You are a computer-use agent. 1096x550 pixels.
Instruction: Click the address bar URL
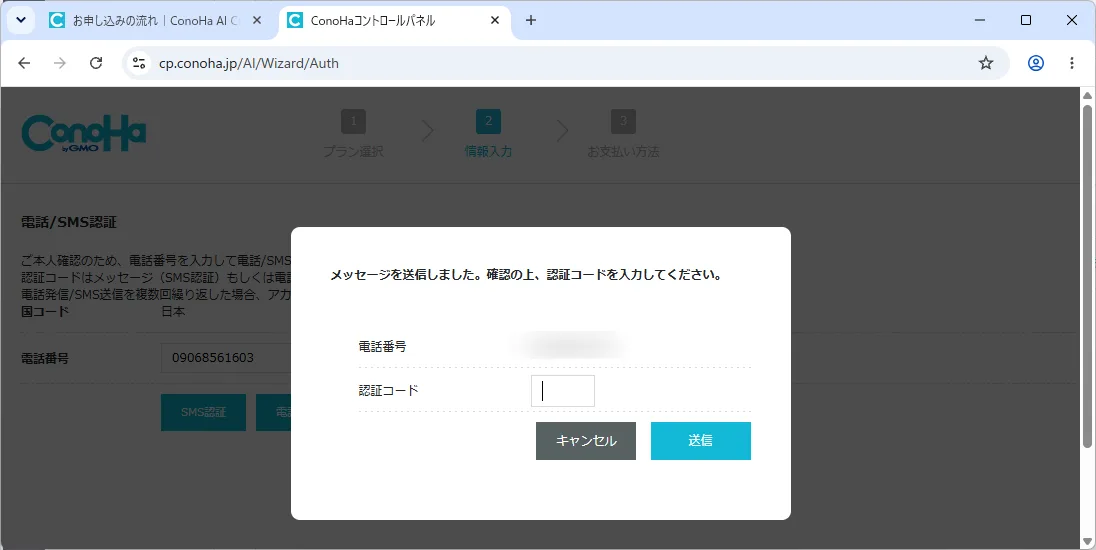pos(249,63)
